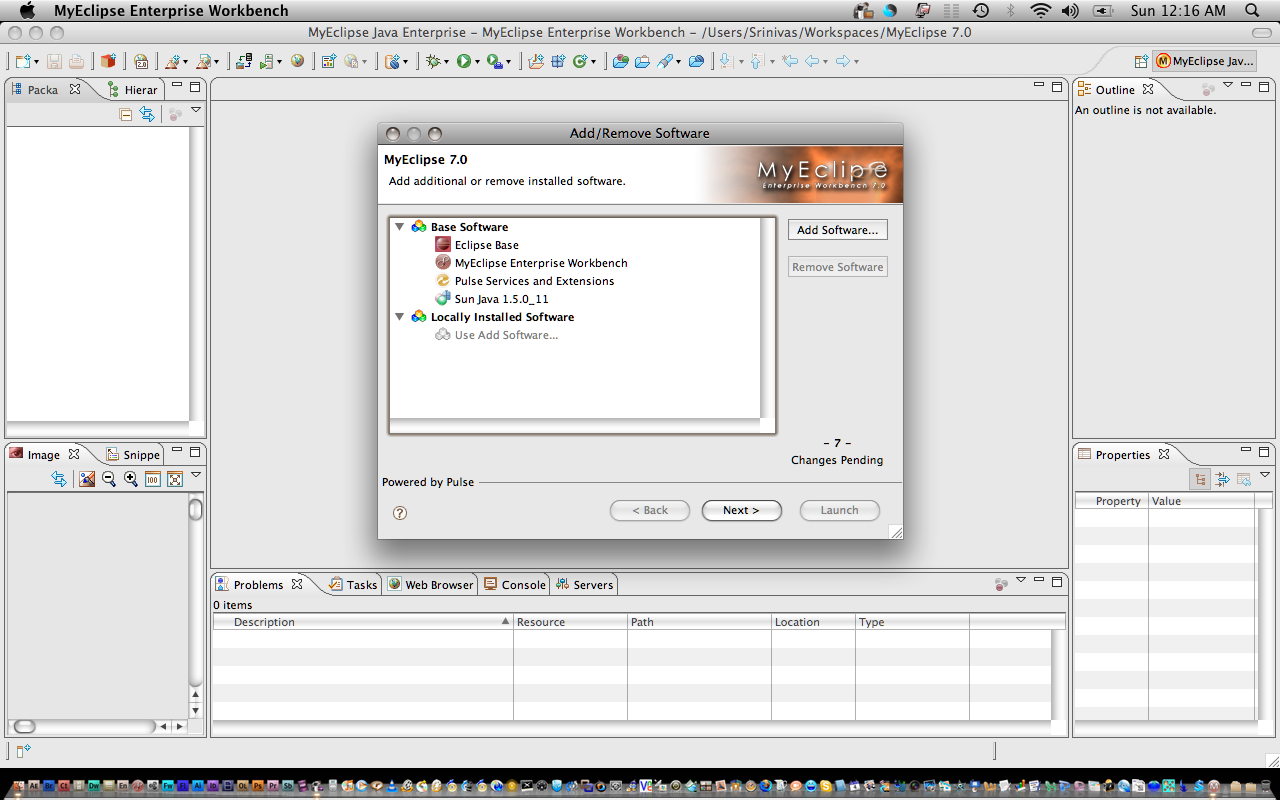Toggle Show Categories in Properties view
Image resolution: width=1280 pixels, height=800 pixels.
pos(1200,479)
